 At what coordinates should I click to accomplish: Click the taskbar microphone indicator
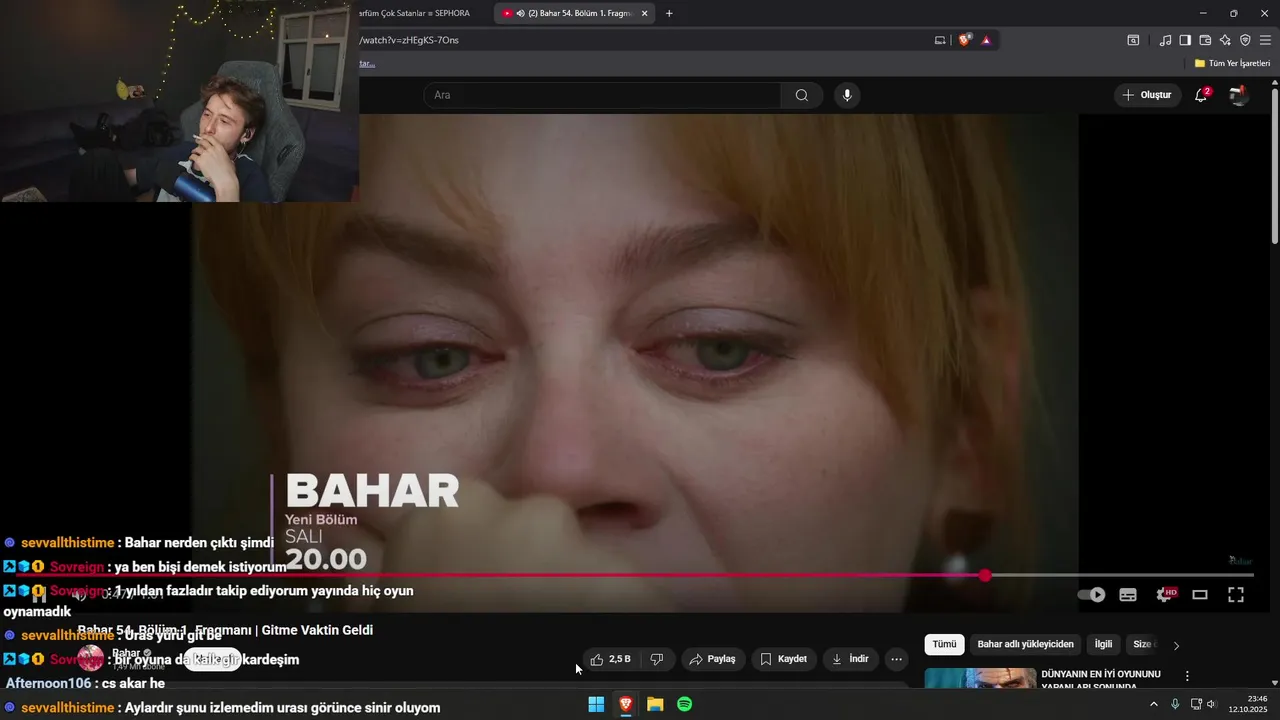pyautogui.click(x=1175, y=704)
